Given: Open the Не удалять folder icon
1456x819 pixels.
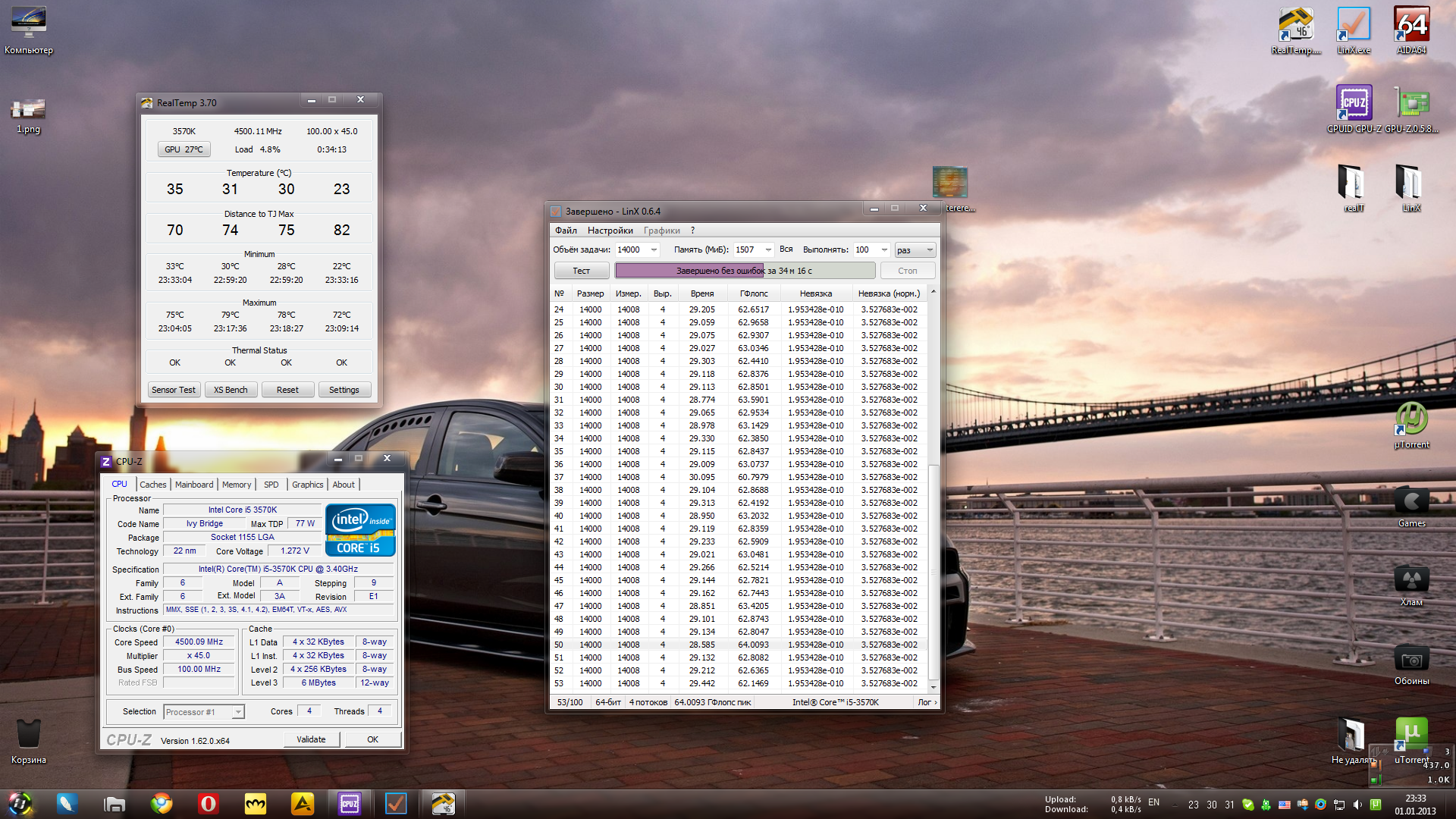Looking at the screenshot, I should (1352, 740).
